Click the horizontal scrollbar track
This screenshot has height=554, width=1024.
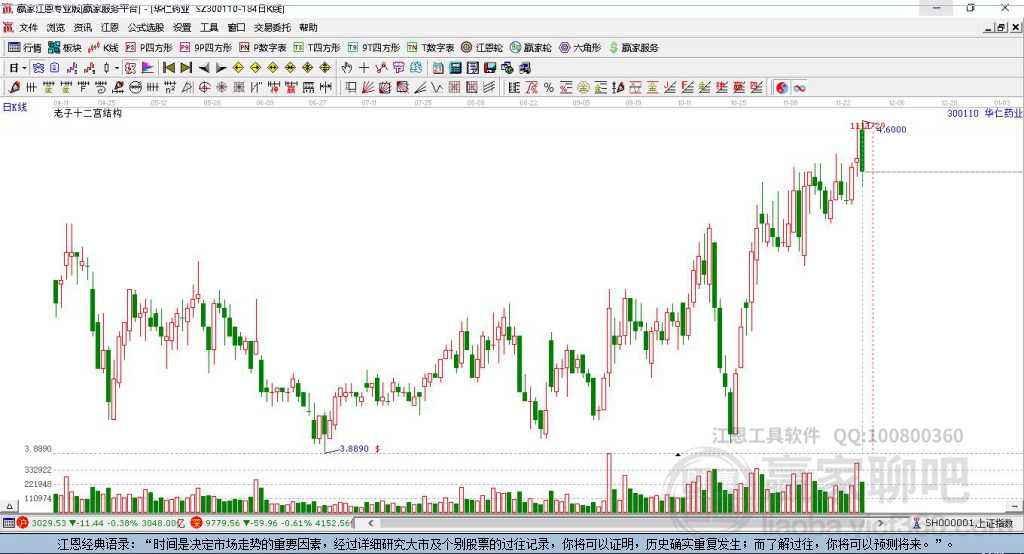click(x=626, y=523)
